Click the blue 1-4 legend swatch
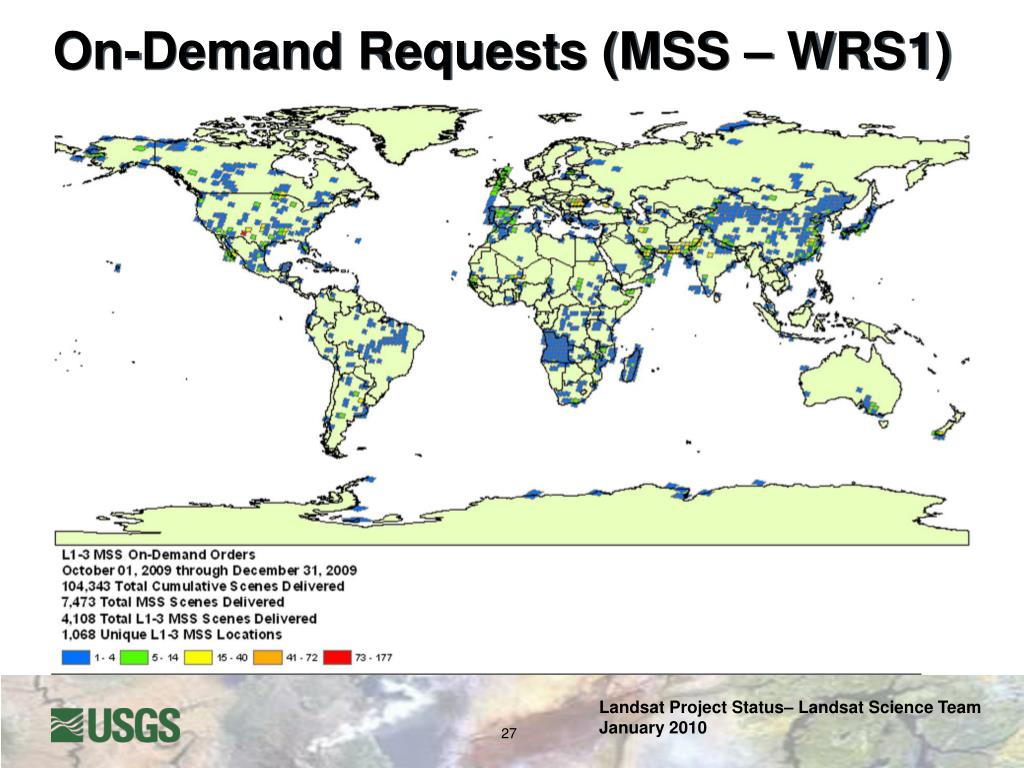 click(x=76, y=657)
